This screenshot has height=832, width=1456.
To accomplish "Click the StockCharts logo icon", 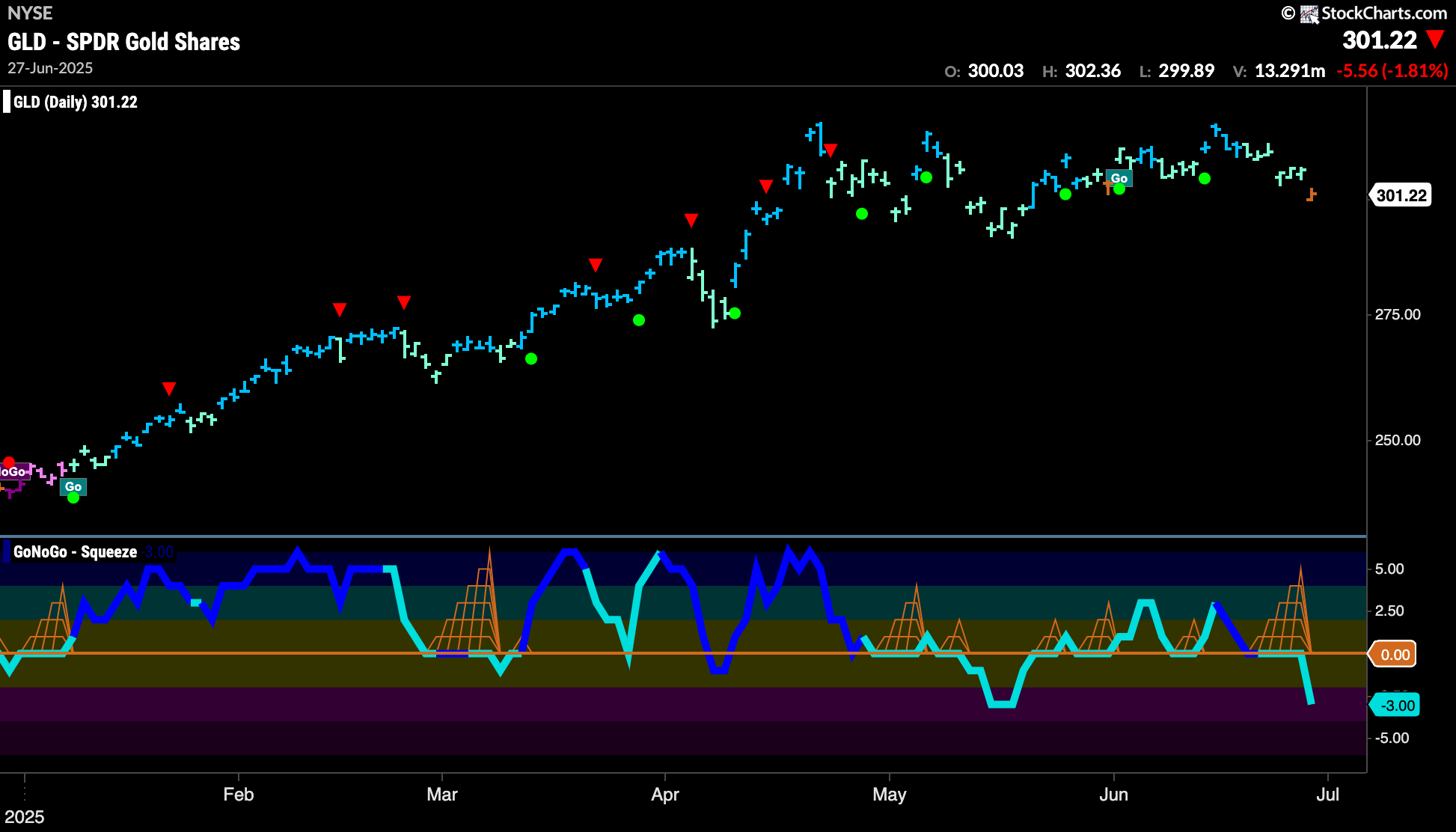I will pos(1309,13).
